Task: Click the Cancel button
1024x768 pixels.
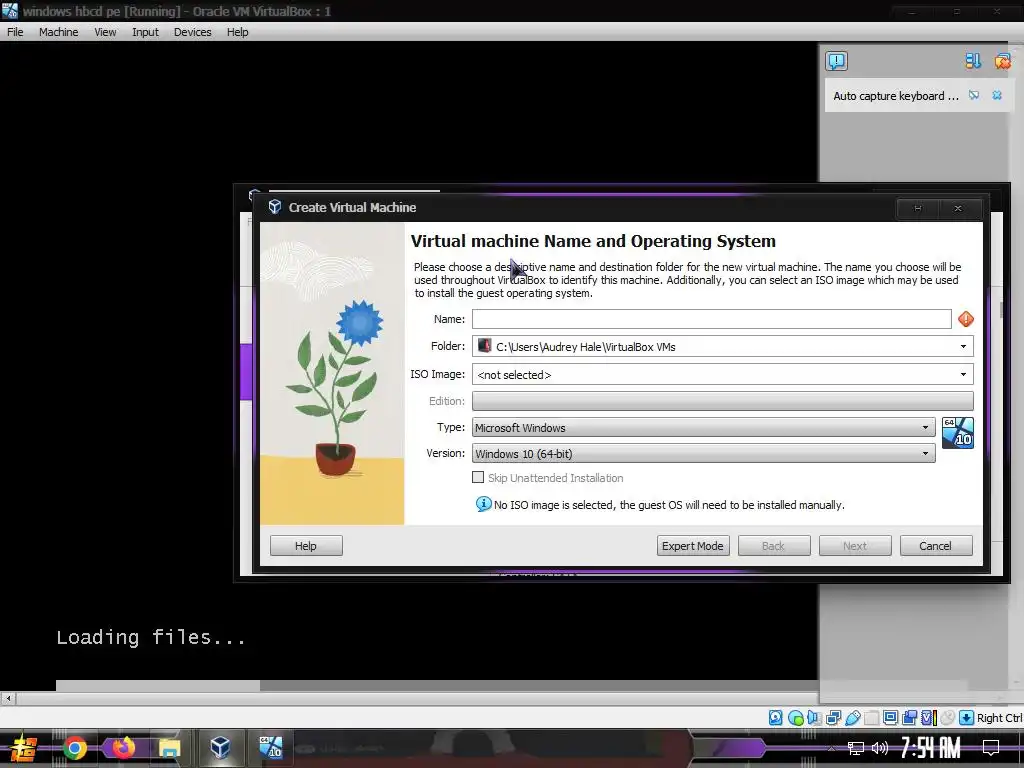Action: pyautogui.click(x=935, y=545)
